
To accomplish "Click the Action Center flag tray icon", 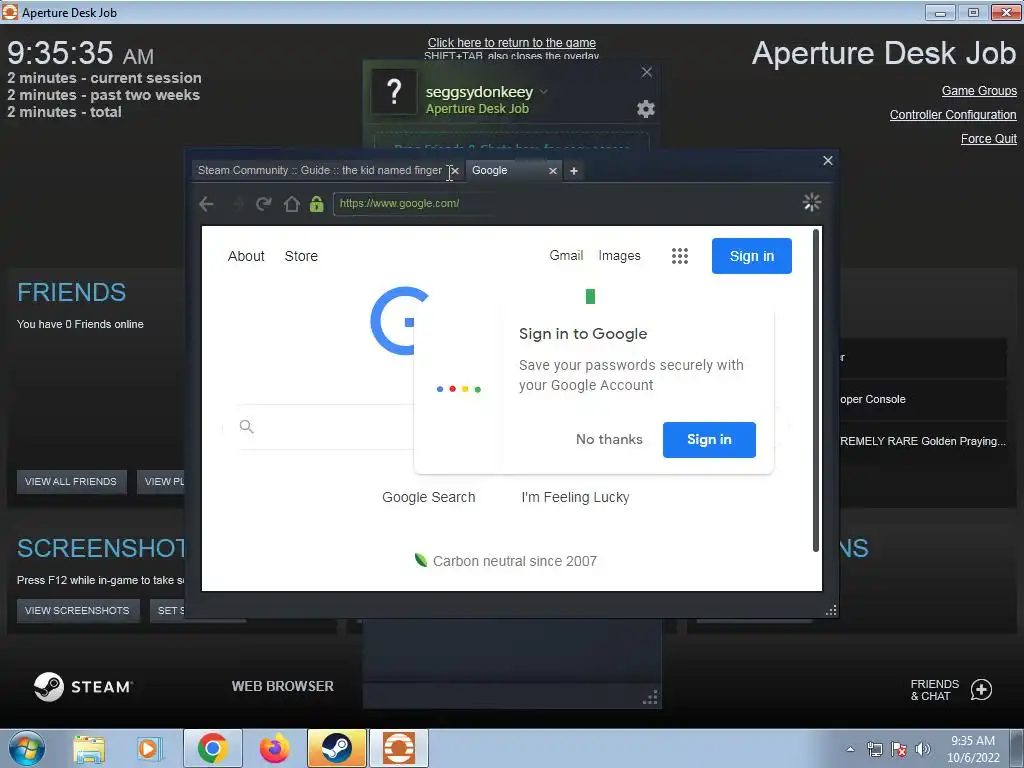I will 899,749.
